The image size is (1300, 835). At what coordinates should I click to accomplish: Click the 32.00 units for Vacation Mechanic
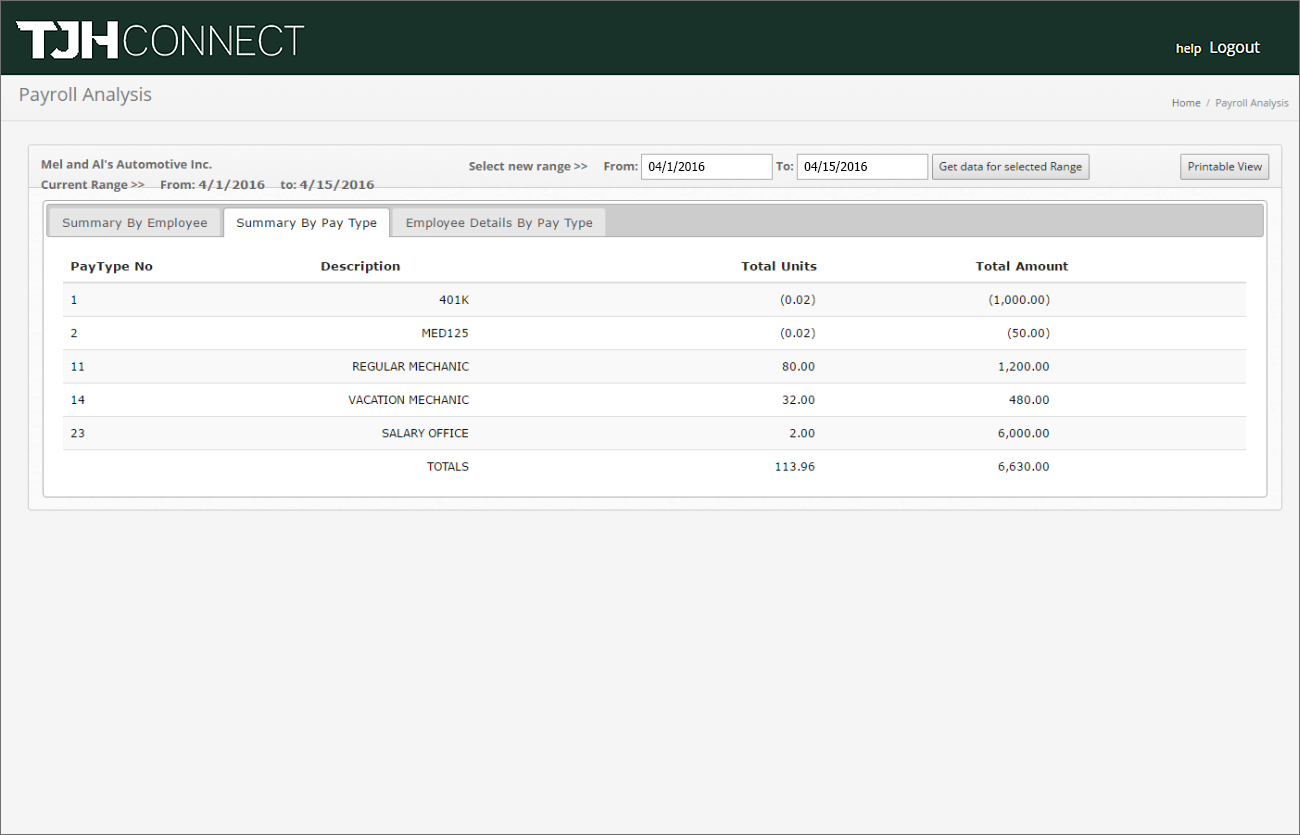[x=798, y=400]
